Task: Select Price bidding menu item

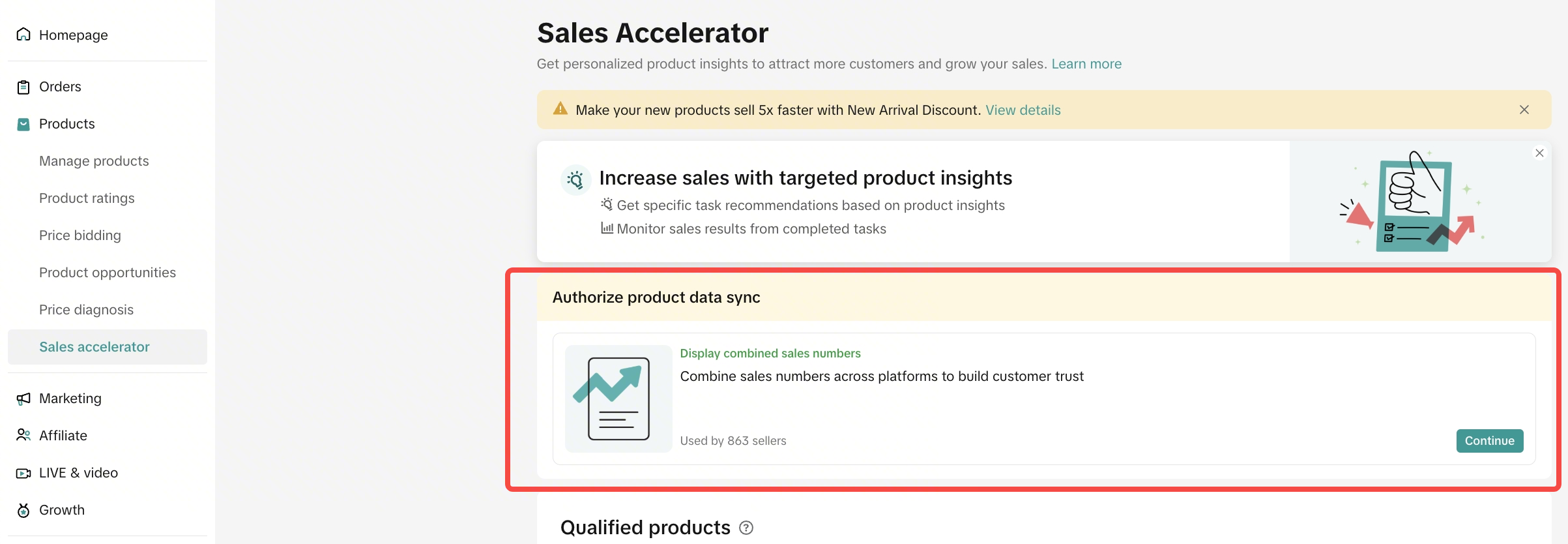Action: click(x=80, y=235)
